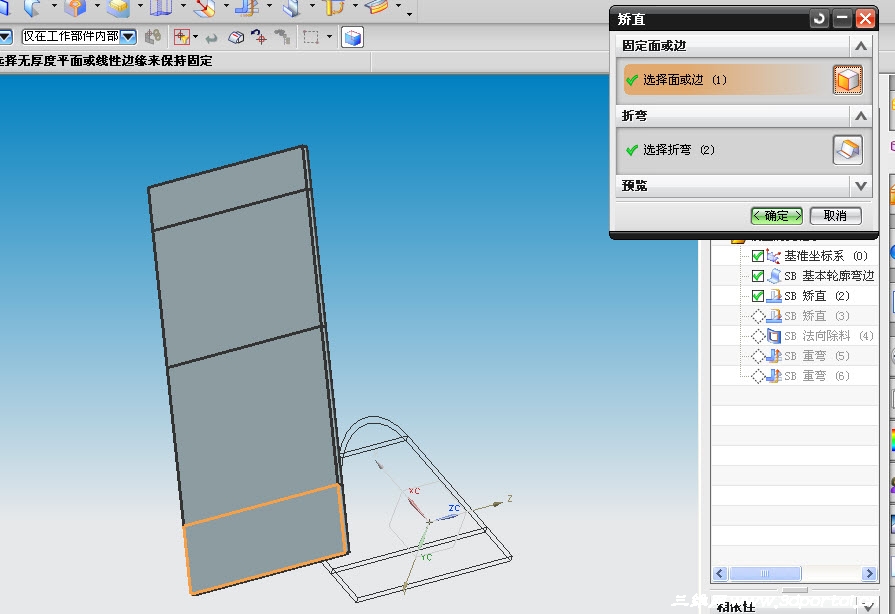
Task: Open dropdown arrow beside red-arrow unbend icon
Action: (x=226, y=6)
